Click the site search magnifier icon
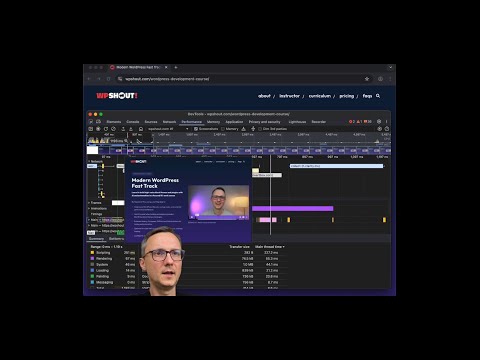 pos(378,96)
